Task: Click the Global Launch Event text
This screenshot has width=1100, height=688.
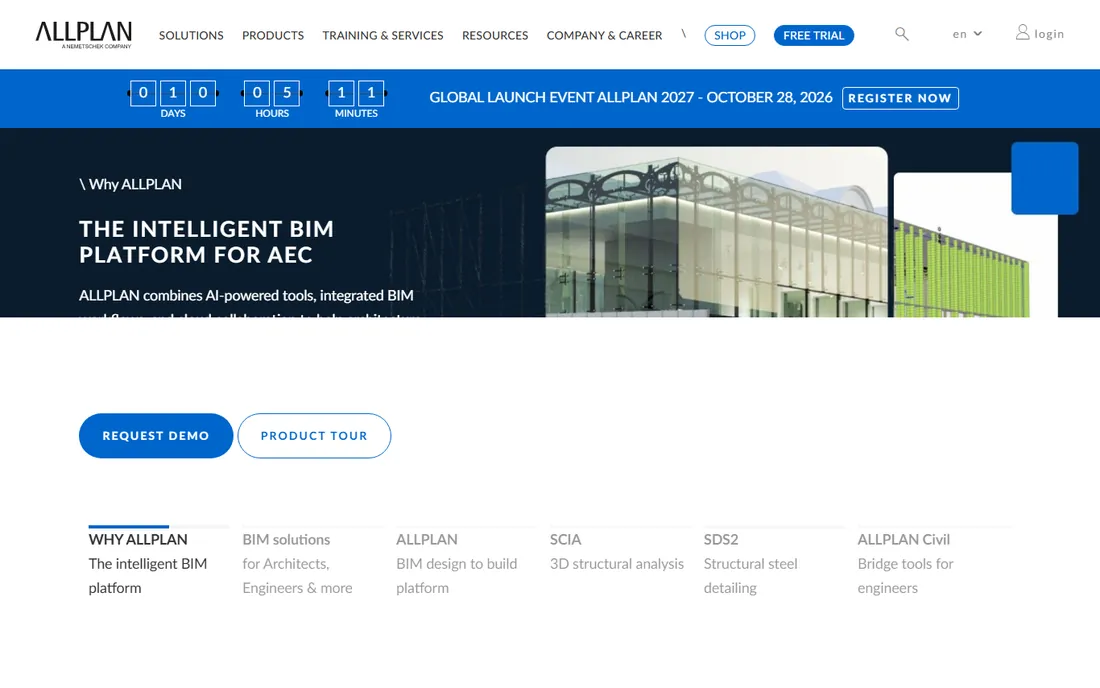Action: click(x=631, y=97)
